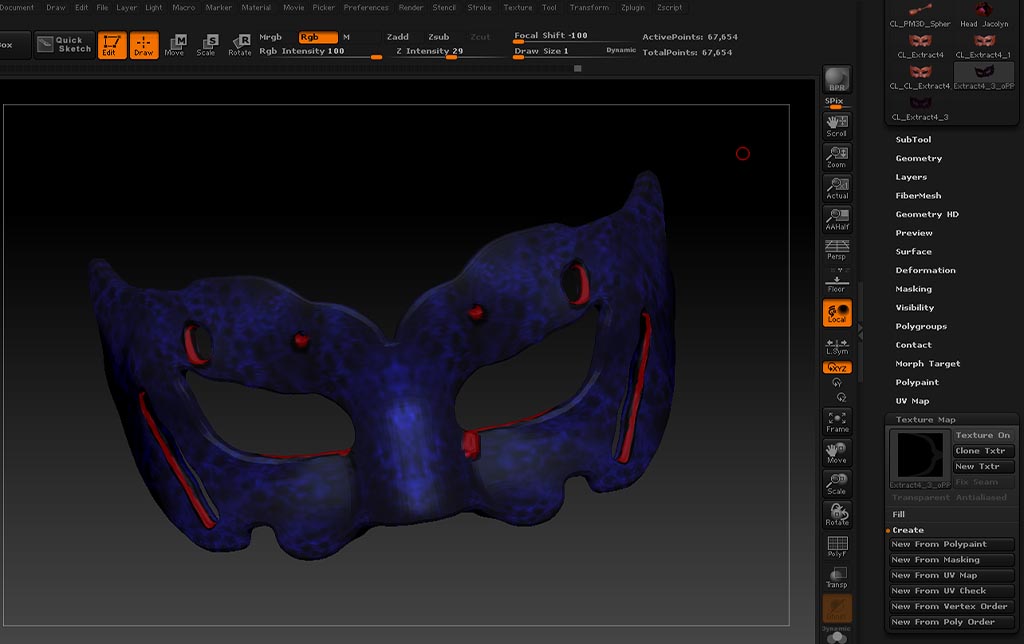1024x644 pixels.
Task: Open the Zplugin menu
Action: pyautogui.click(x=632, y=8)
